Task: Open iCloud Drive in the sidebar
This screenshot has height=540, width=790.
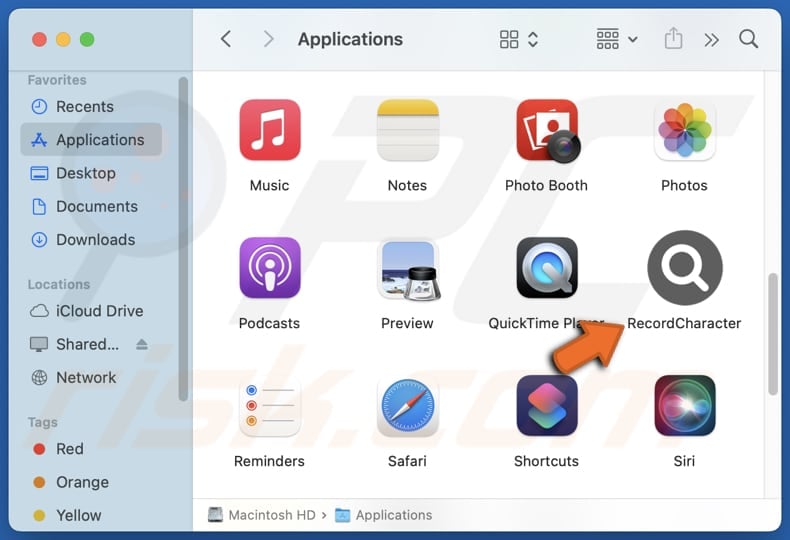Action: (x=91, y=311)
